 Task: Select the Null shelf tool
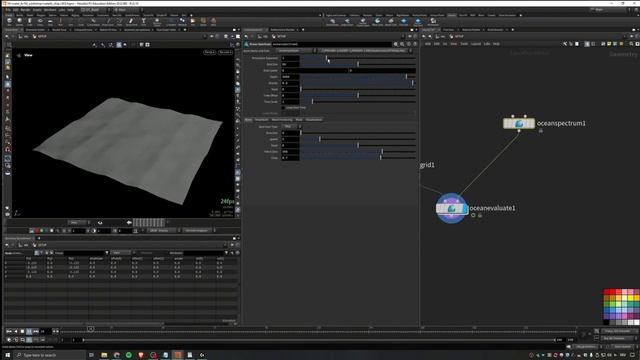(x=60, y=22)
